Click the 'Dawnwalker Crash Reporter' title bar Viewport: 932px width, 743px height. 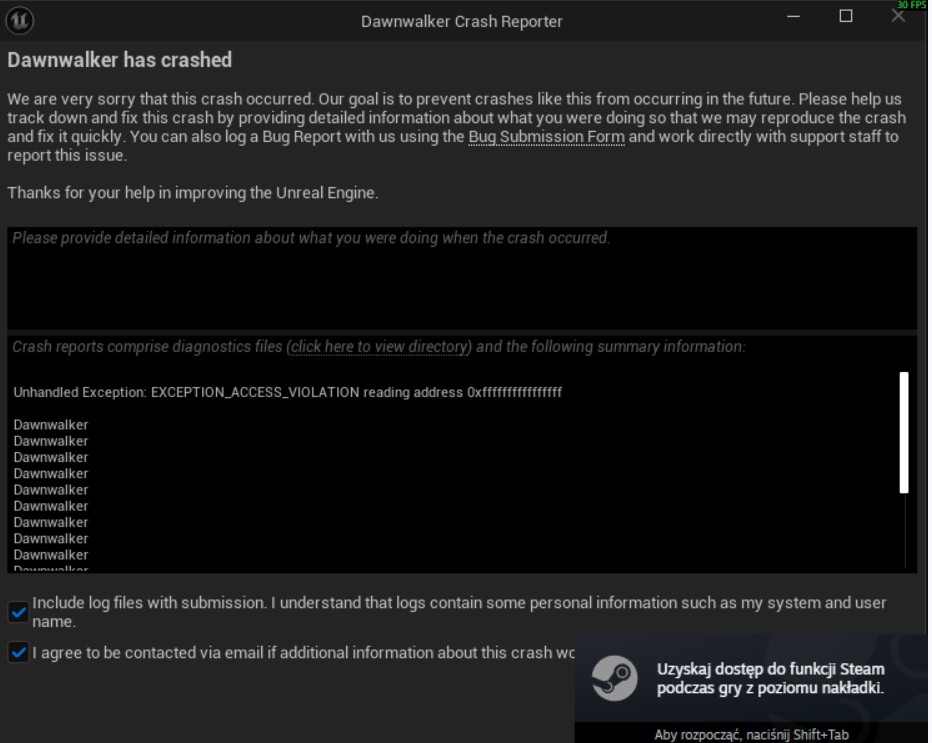point(462,21)
